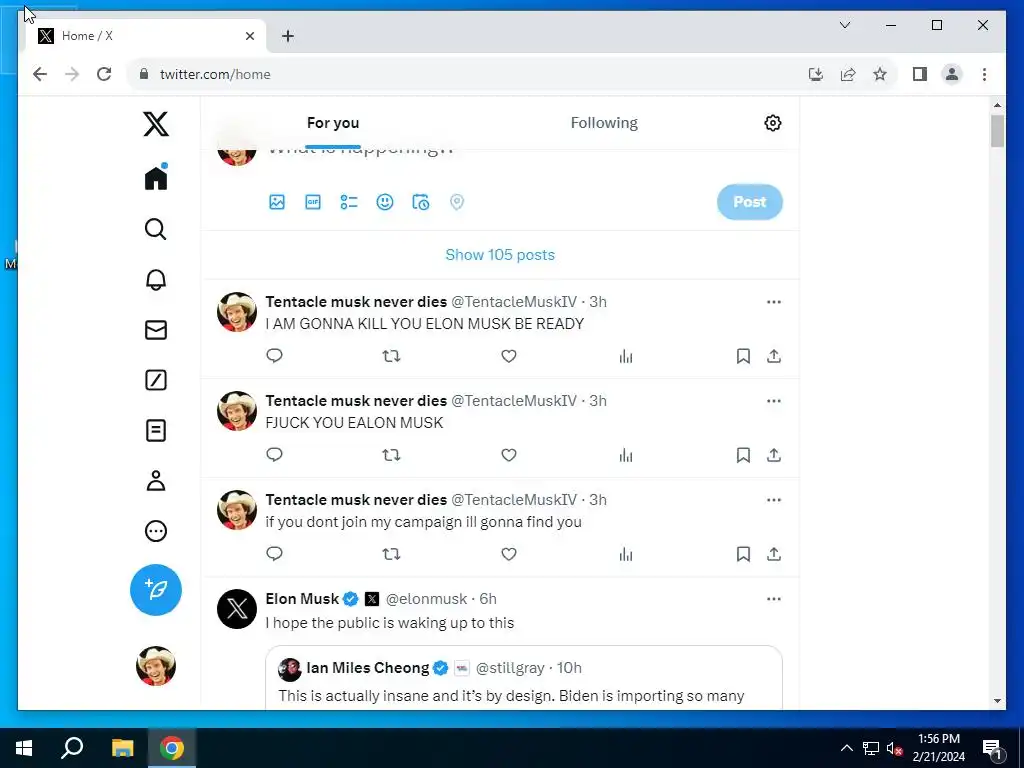
Task: Bookmark the 'I AM GONNA KILL YOU' post
Action: 743,356
